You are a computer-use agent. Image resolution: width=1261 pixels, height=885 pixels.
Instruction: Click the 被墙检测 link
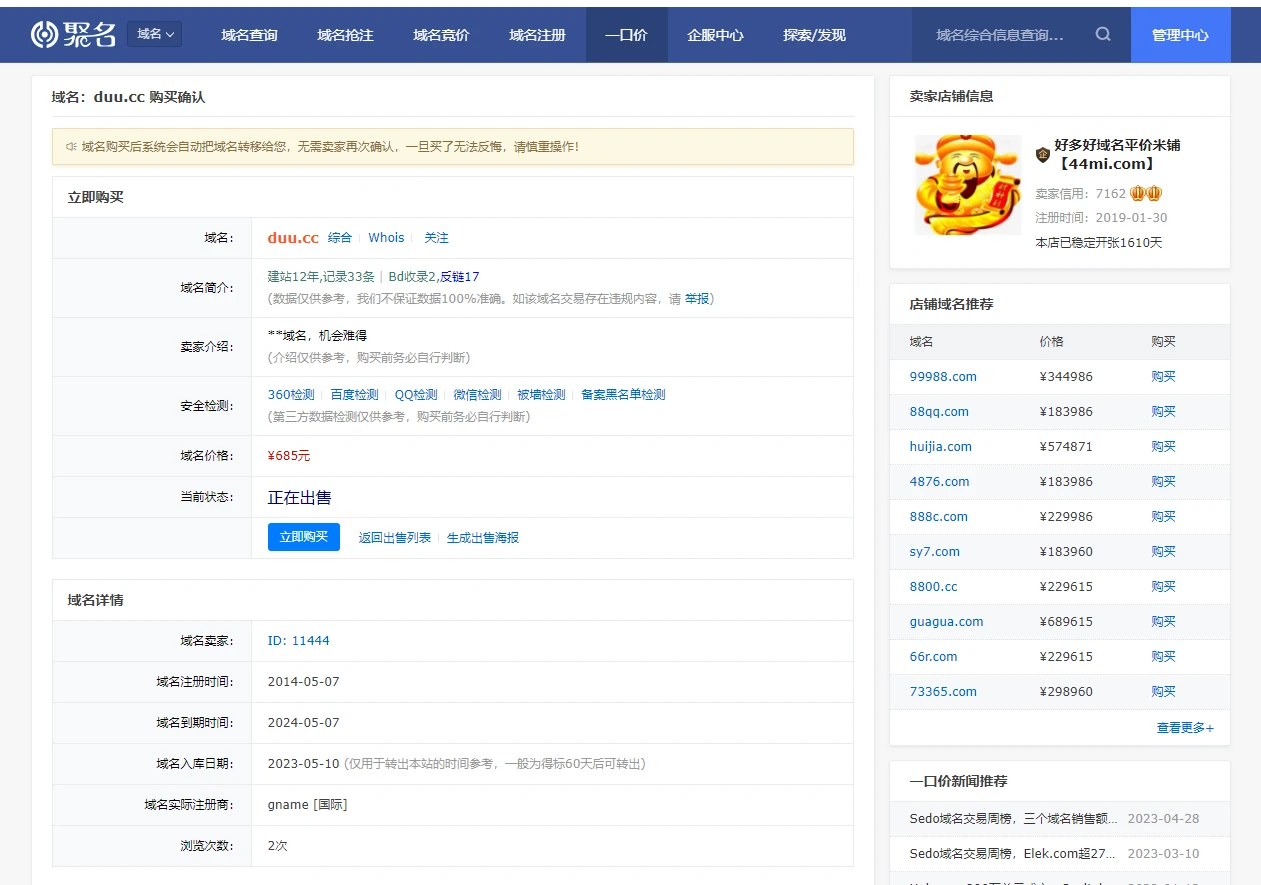pos(541,395)
